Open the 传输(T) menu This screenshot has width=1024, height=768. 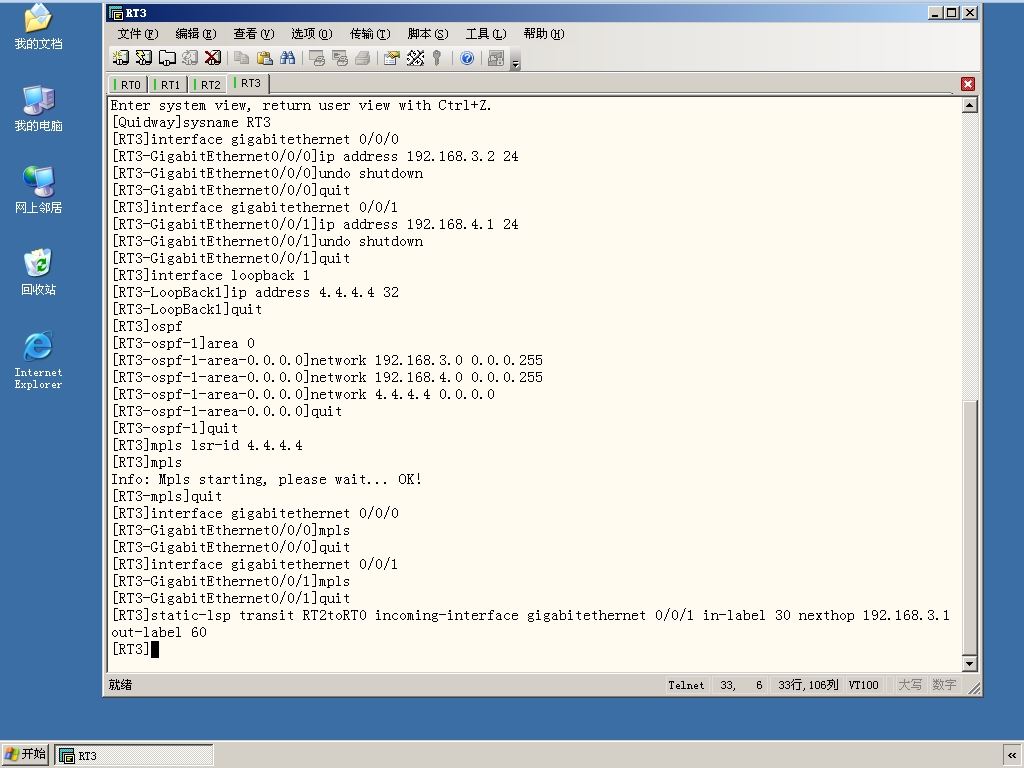370,34
